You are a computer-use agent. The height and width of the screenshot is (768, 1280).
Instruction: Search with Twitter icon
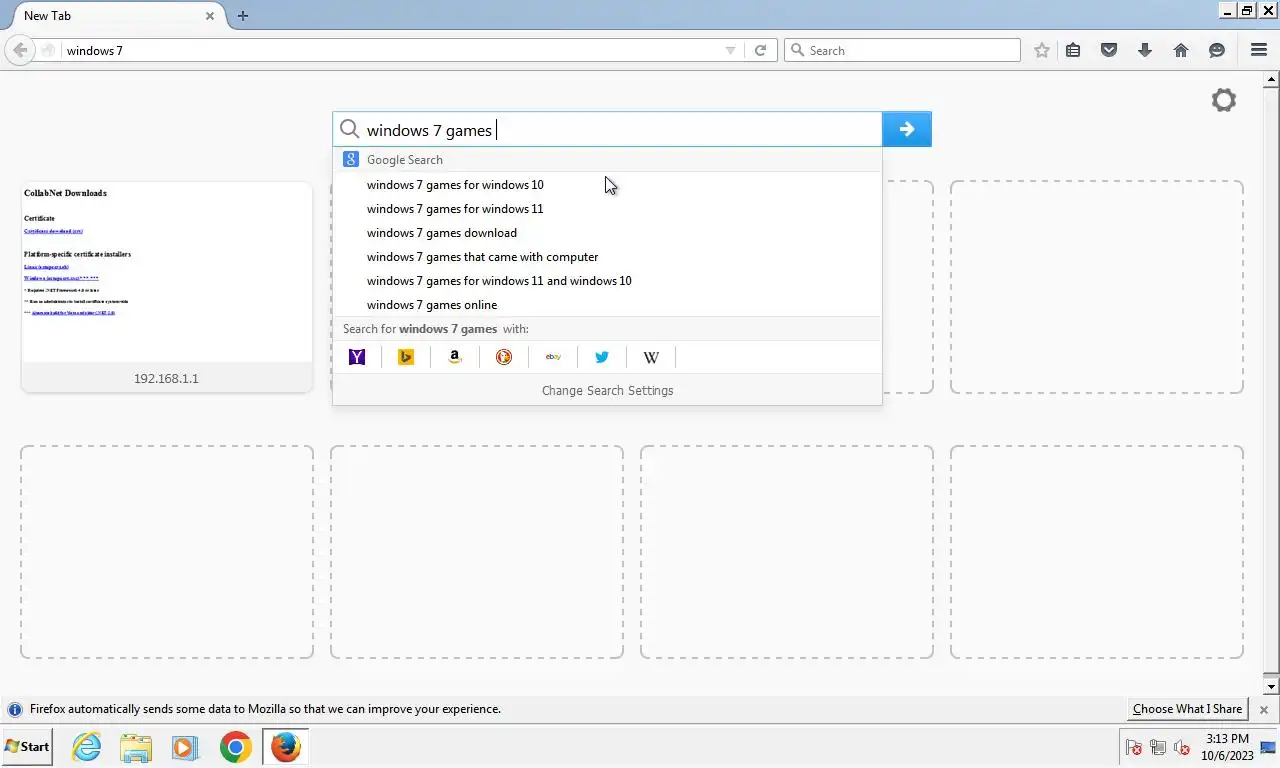(602, 357)
